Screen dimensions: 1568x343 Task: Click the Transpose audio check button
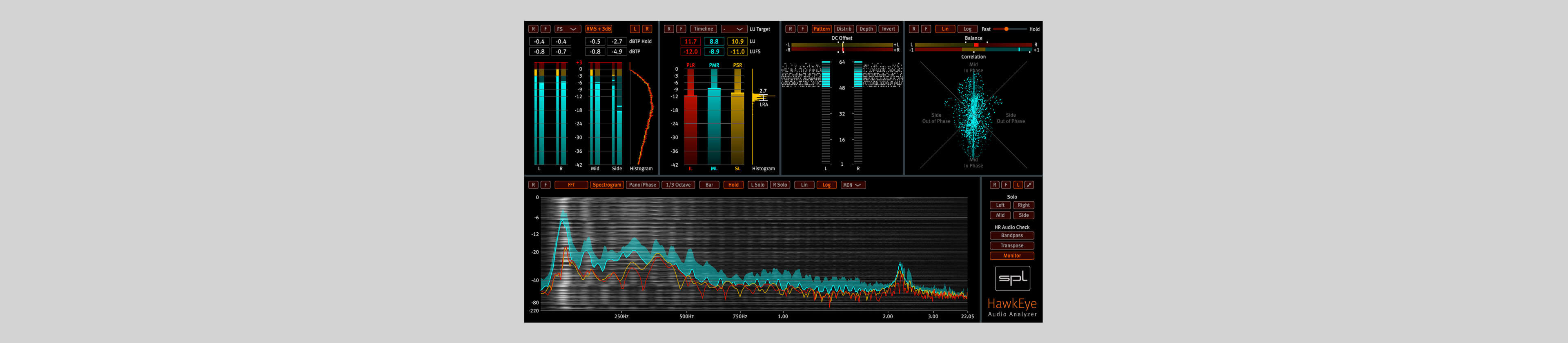(1012, 246)
